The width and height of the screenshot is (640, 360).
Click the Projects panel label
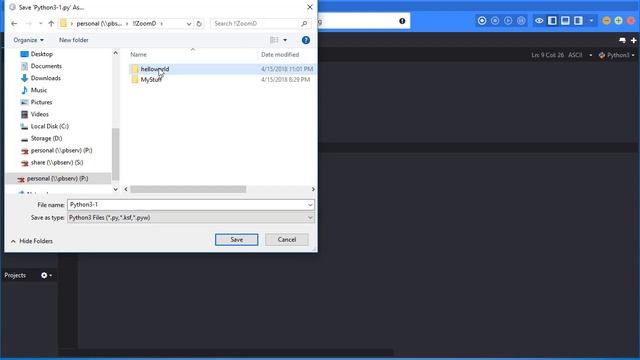15,275
